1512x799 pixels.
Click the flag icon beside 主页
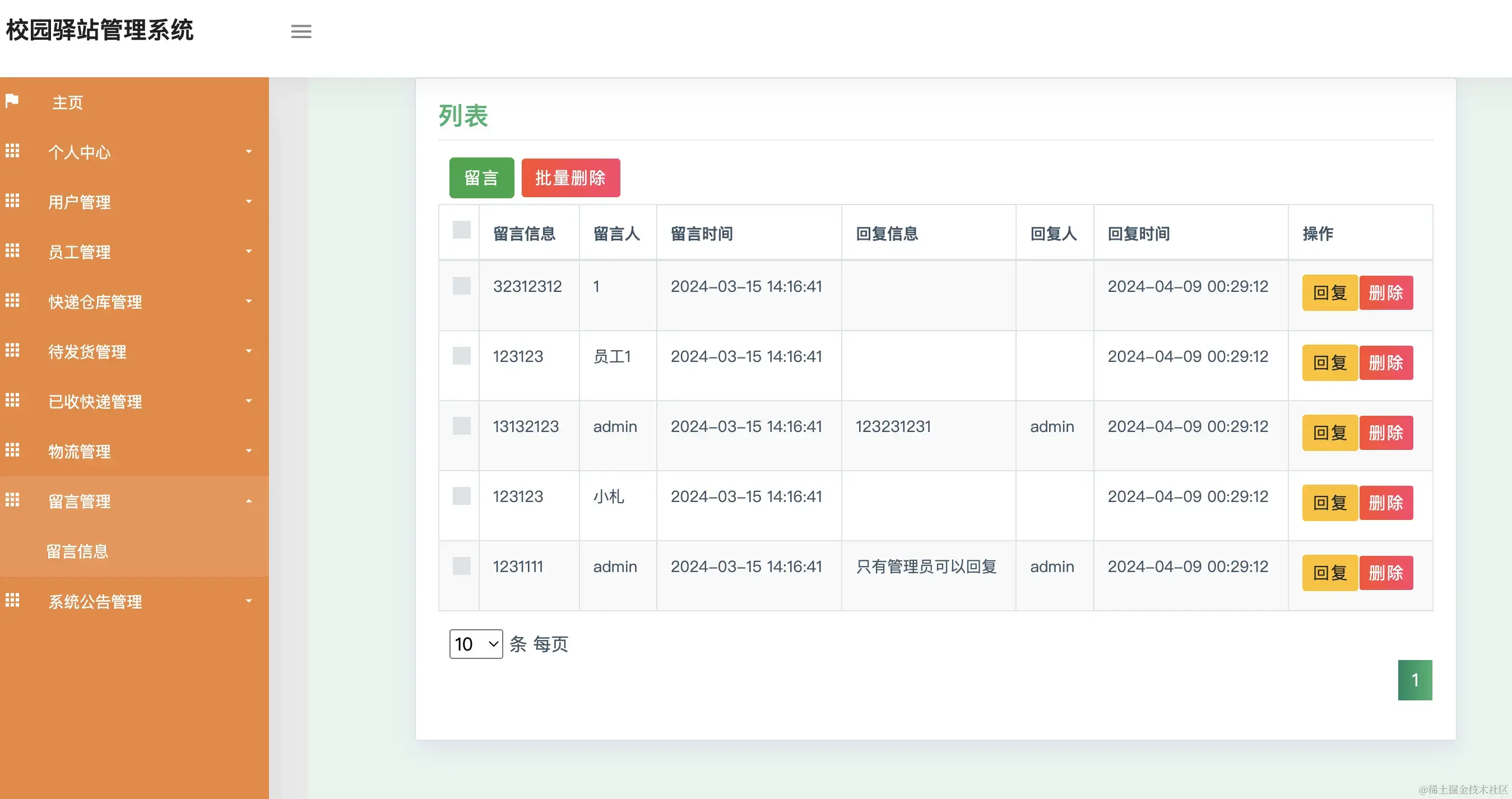click(12, 101)
